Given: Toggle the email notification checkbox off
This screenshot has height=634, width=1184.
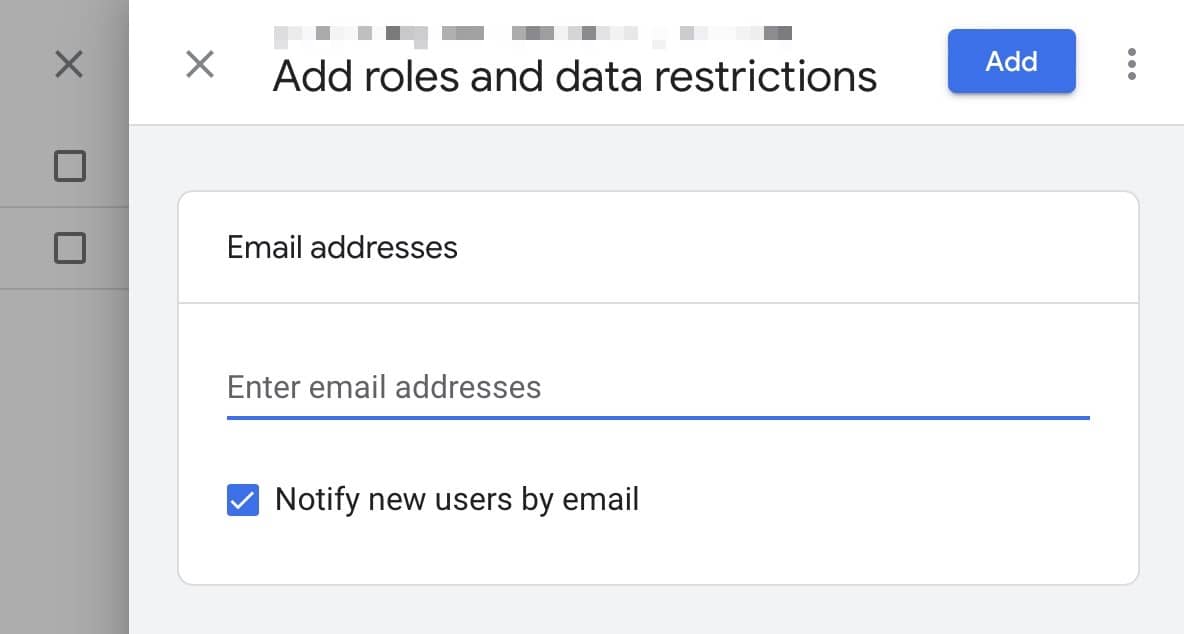Looking at the screenshot, I should tap(241, 499).
